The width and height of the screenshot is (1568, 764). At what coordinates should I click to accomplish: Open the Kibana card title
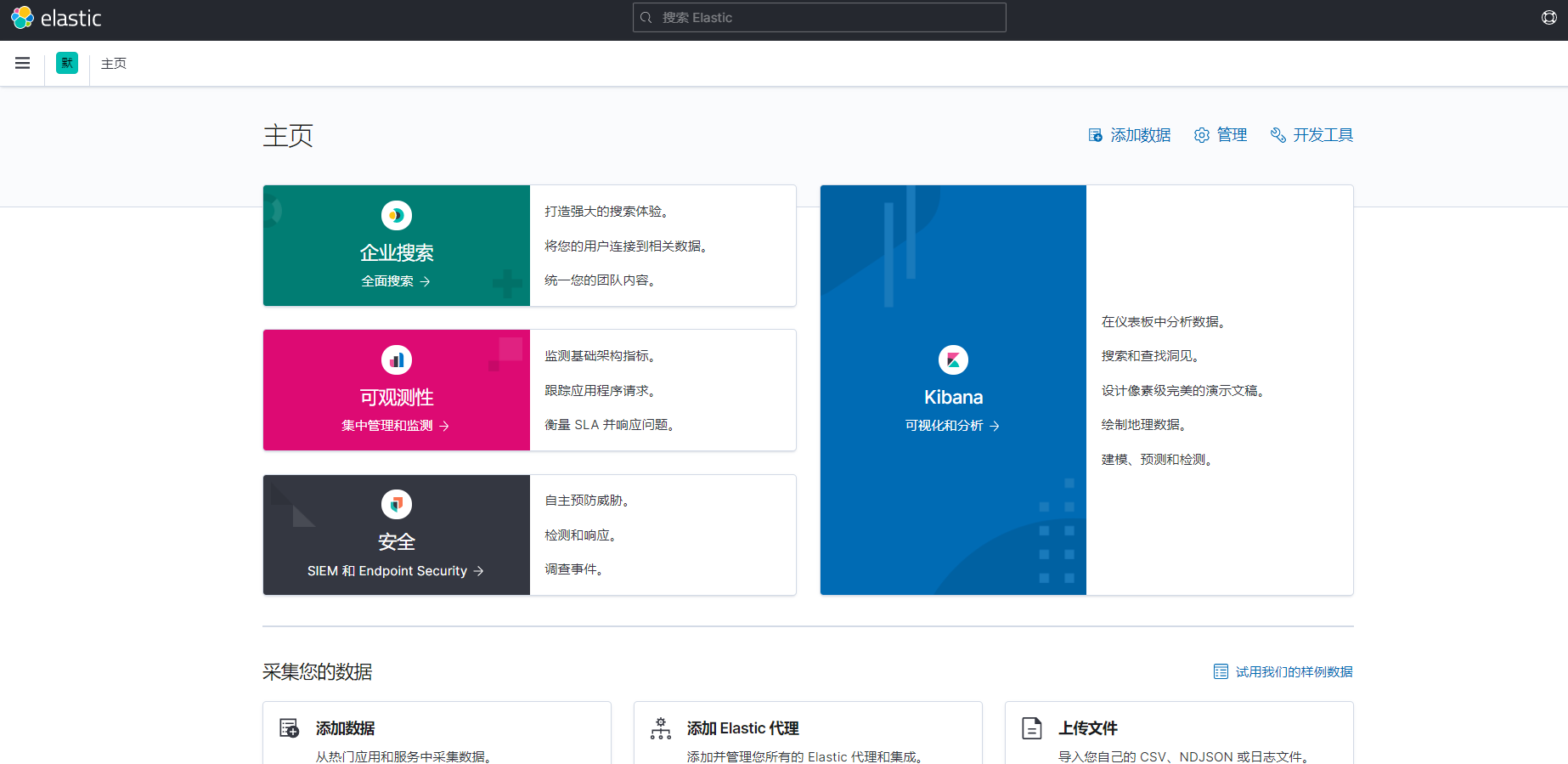coord(953,398)
